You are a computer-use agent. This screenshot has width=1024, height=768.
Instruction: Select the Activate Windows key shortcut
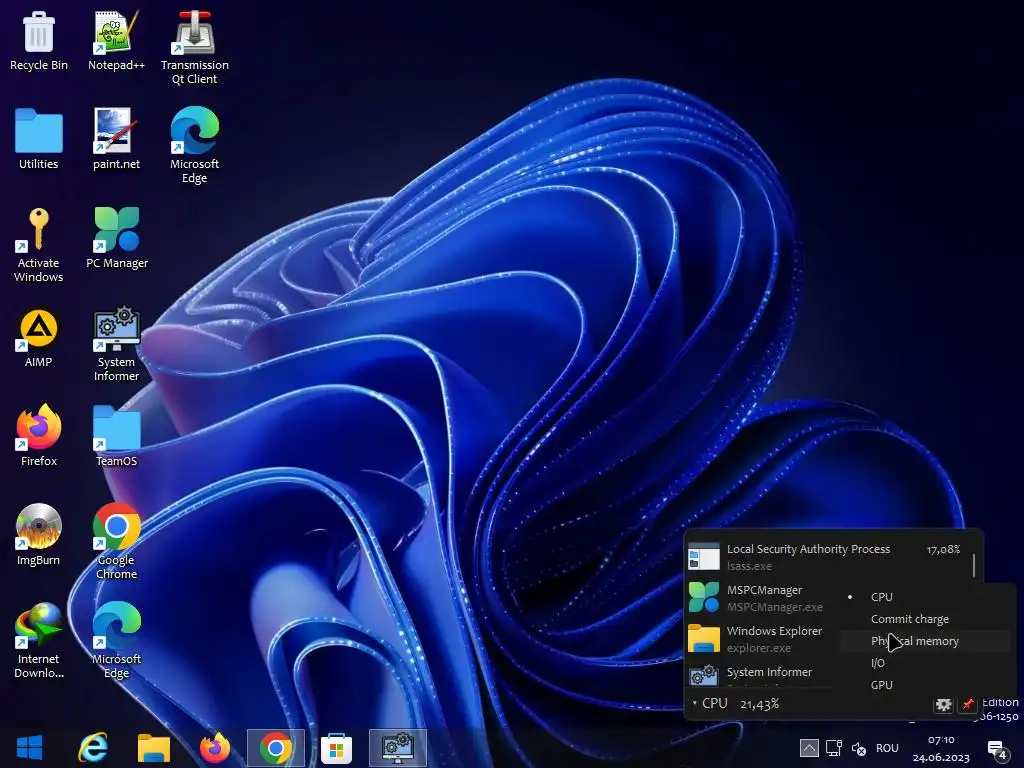[39, 246]
